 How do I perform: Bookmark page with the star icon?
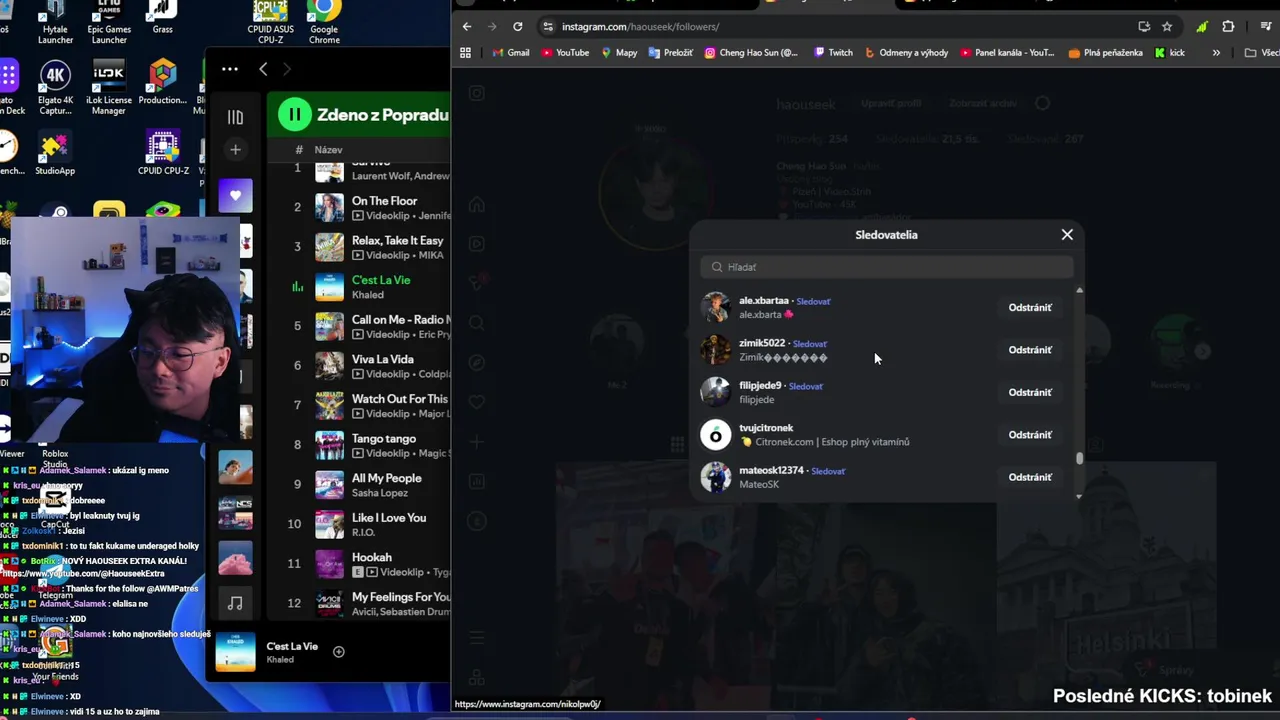(x=1167, y=27)
